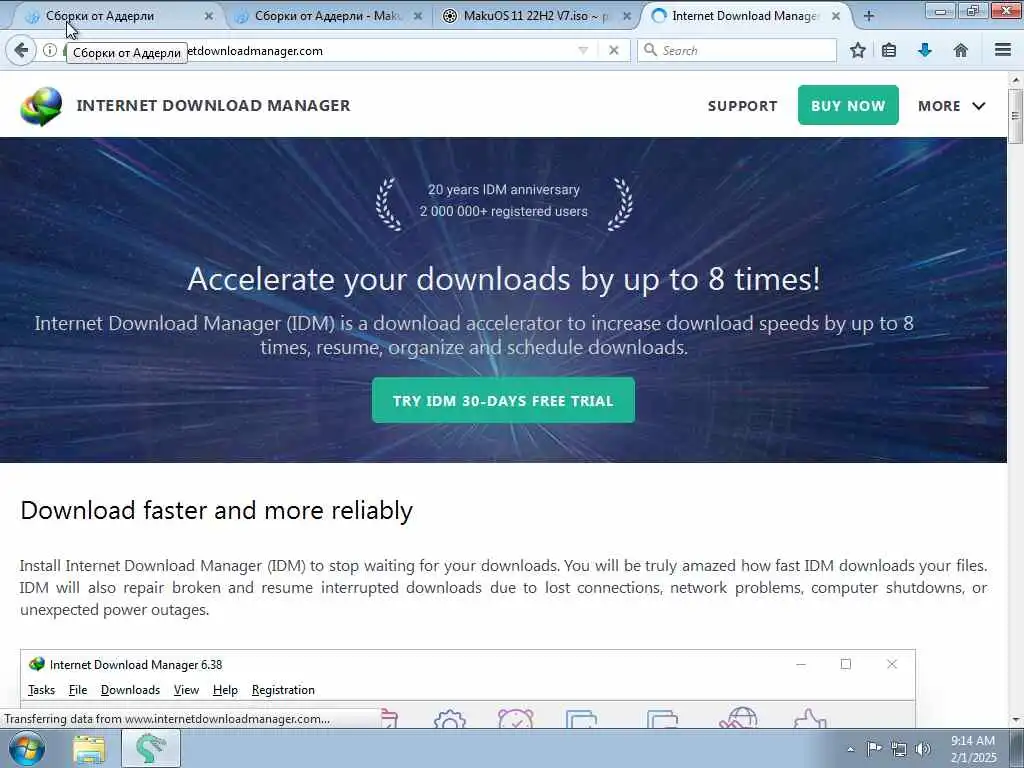Open Action Center flag icon in tray
1024x768 pixels.
(874, 748)
